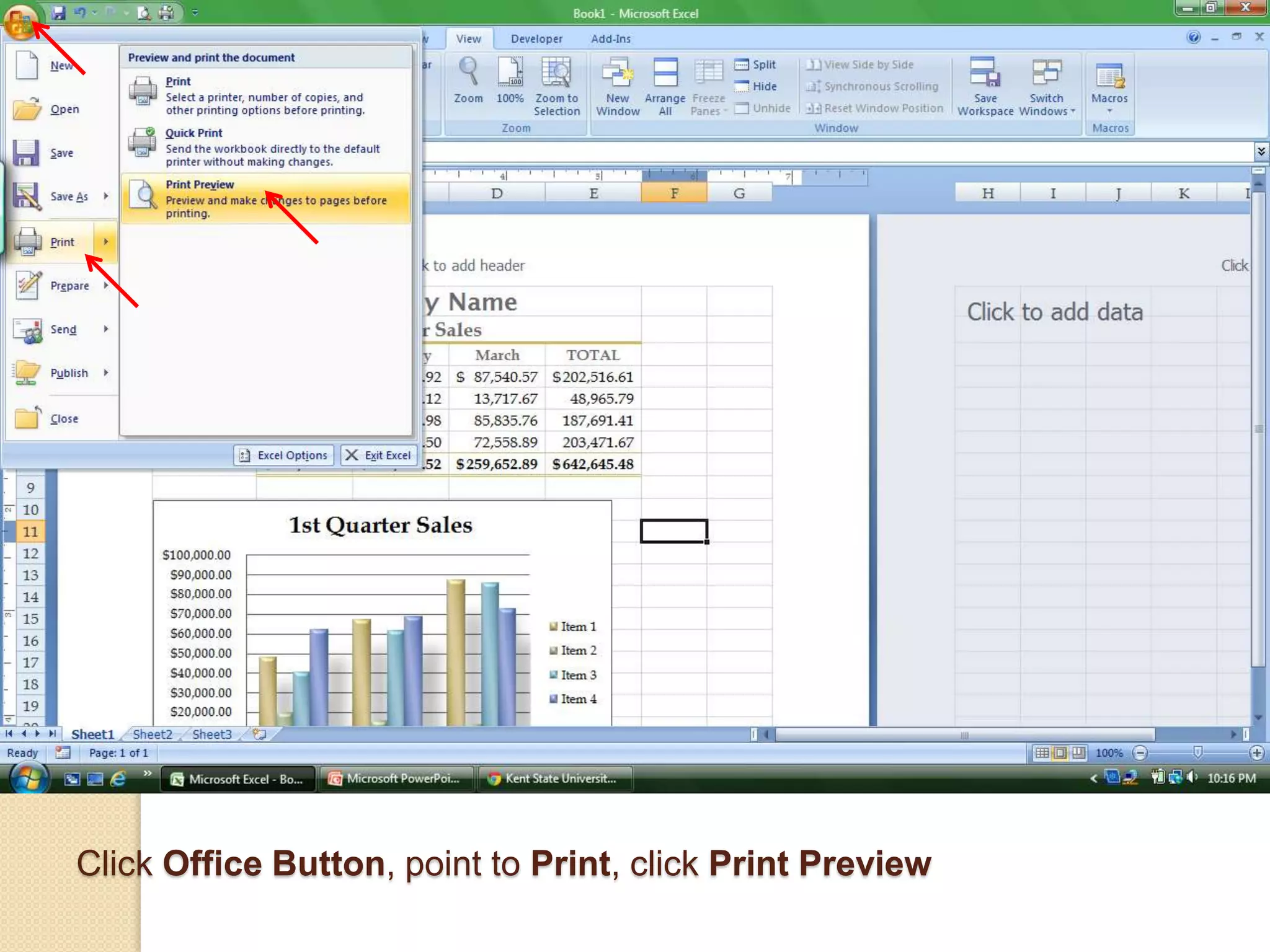The image size is (1270, 952).
Task: Click the Publish folder icon
Action: pyautogui.click(x=27, y=372)
